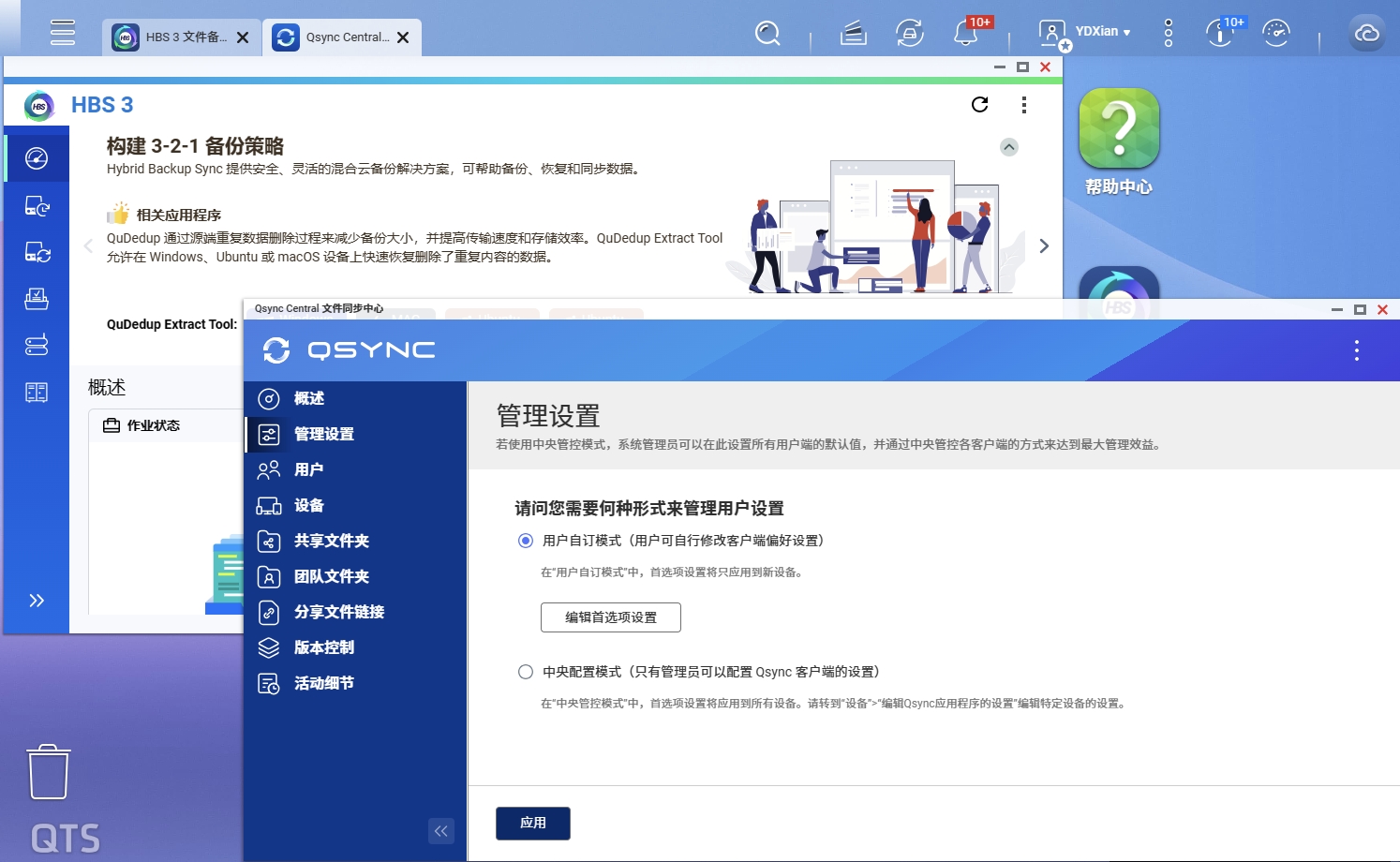Switch to the HBS 3 taskbar tab
This screenshot has width=1400, height=862.
pos(182,37)
